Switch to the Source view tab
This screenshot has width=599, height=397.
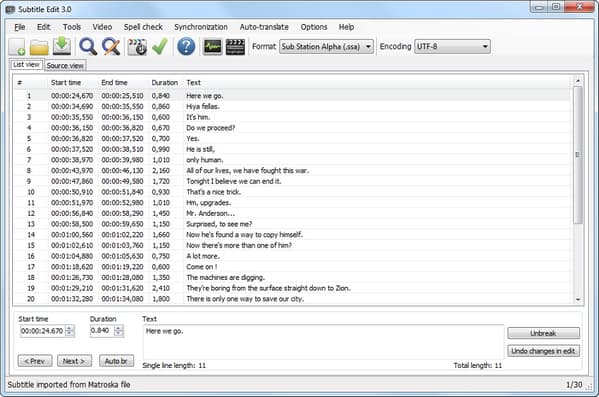[x=65, y=65]
